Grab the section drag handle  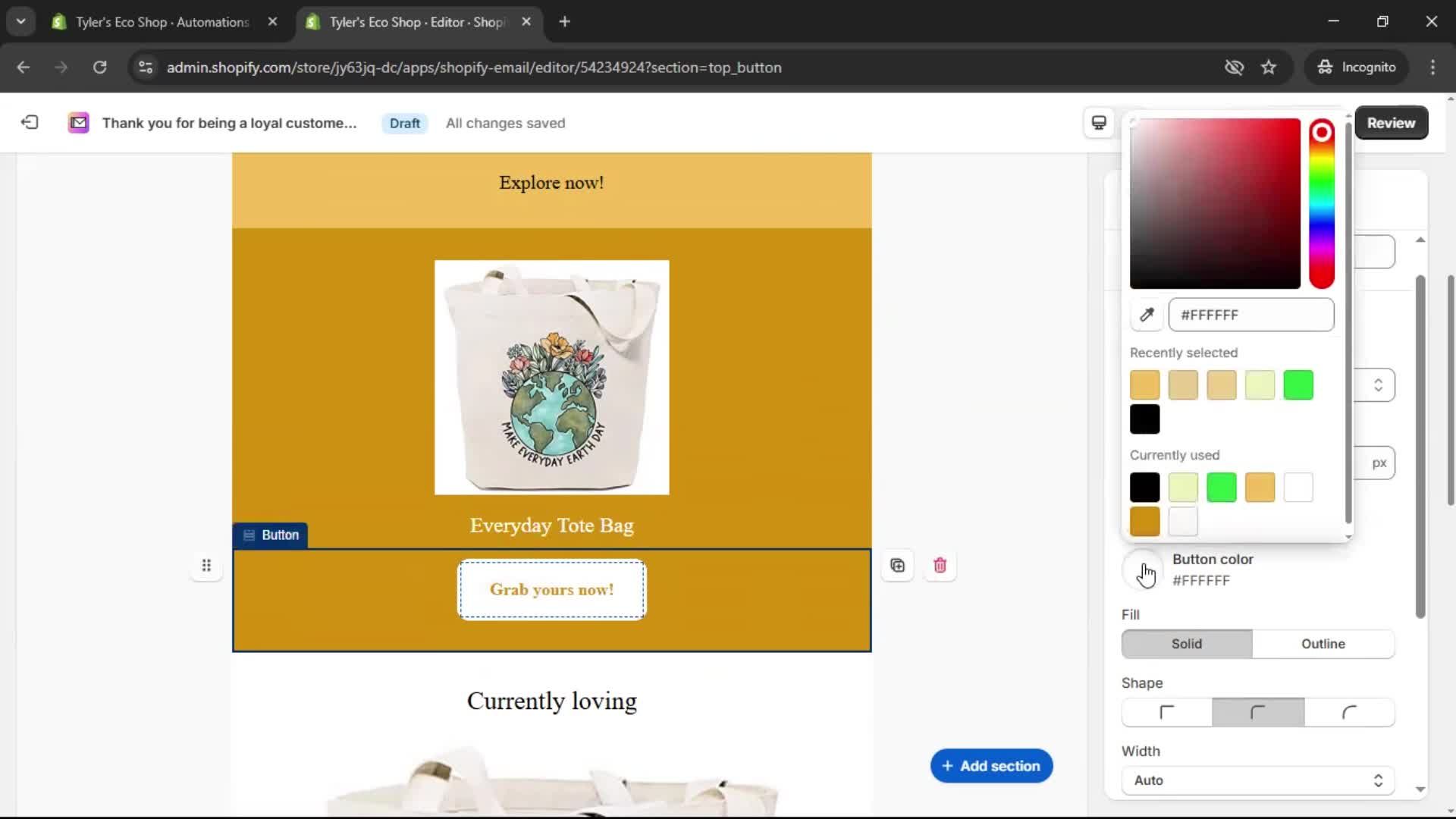coord(206,565)
